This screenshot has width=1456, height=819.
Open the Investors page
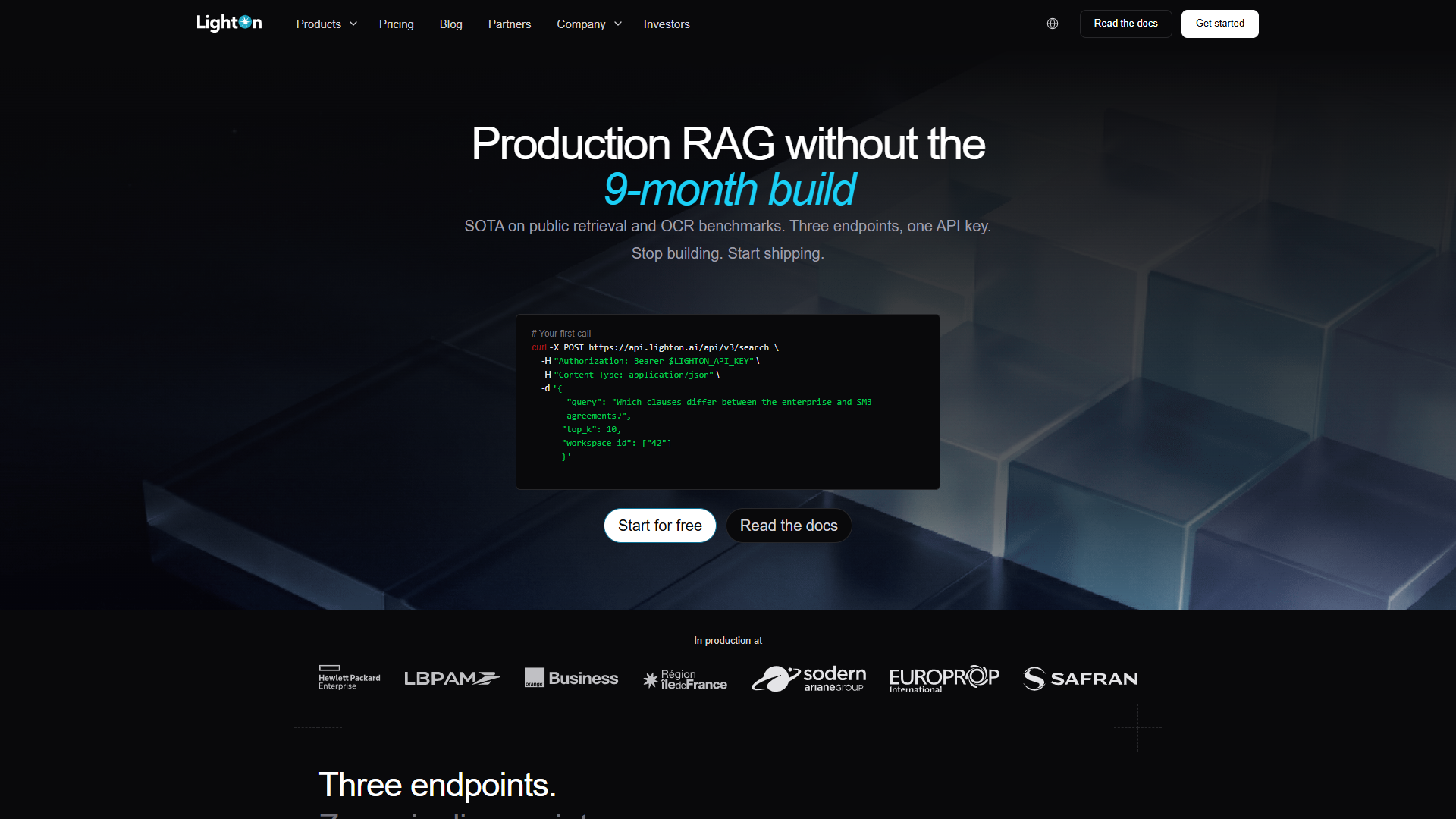tap(667, 24)
